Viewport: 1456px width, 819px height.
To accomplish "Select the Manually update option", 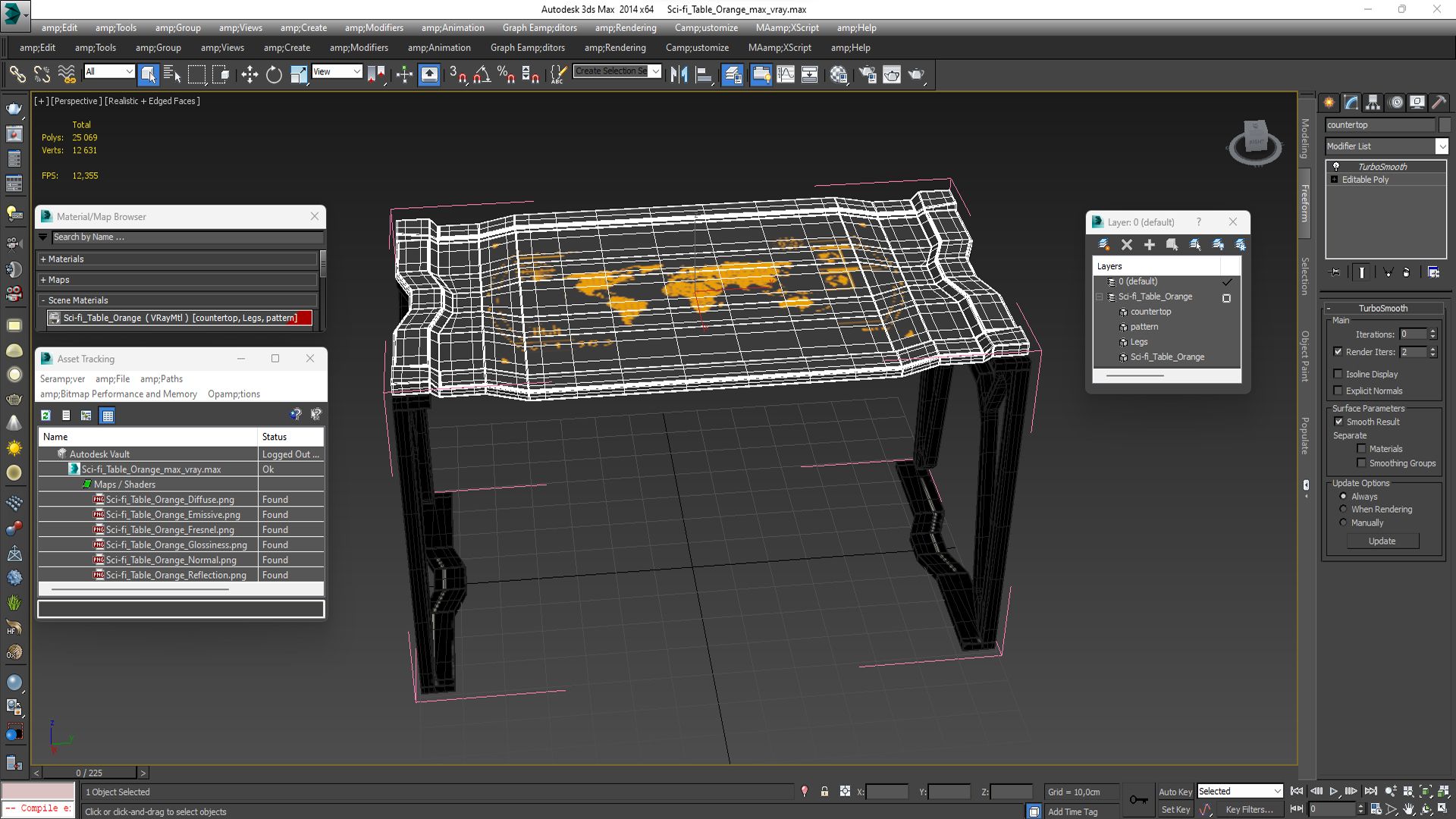I will (1343, 522).
